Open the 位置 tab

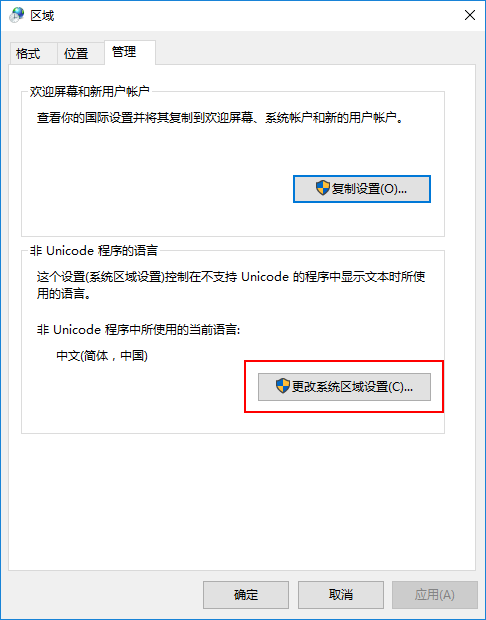(76, 53)
